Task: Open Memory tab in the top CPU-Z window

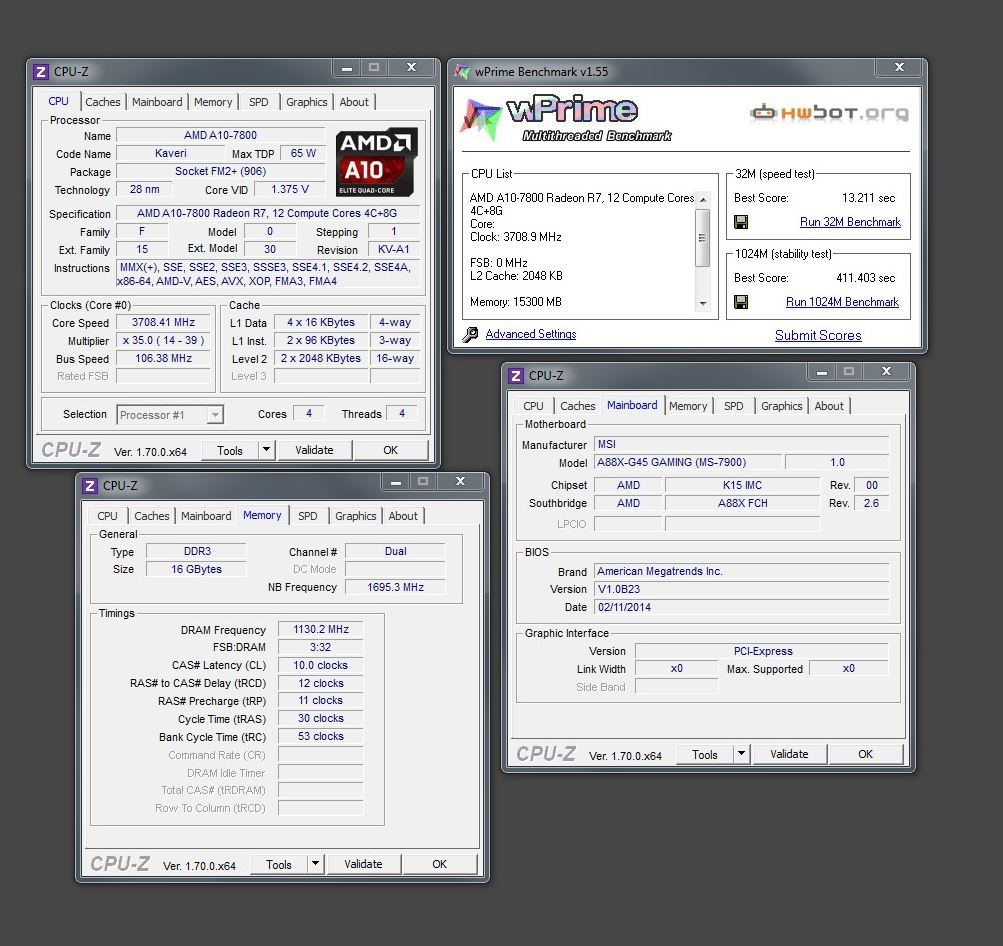Action: 213,102
